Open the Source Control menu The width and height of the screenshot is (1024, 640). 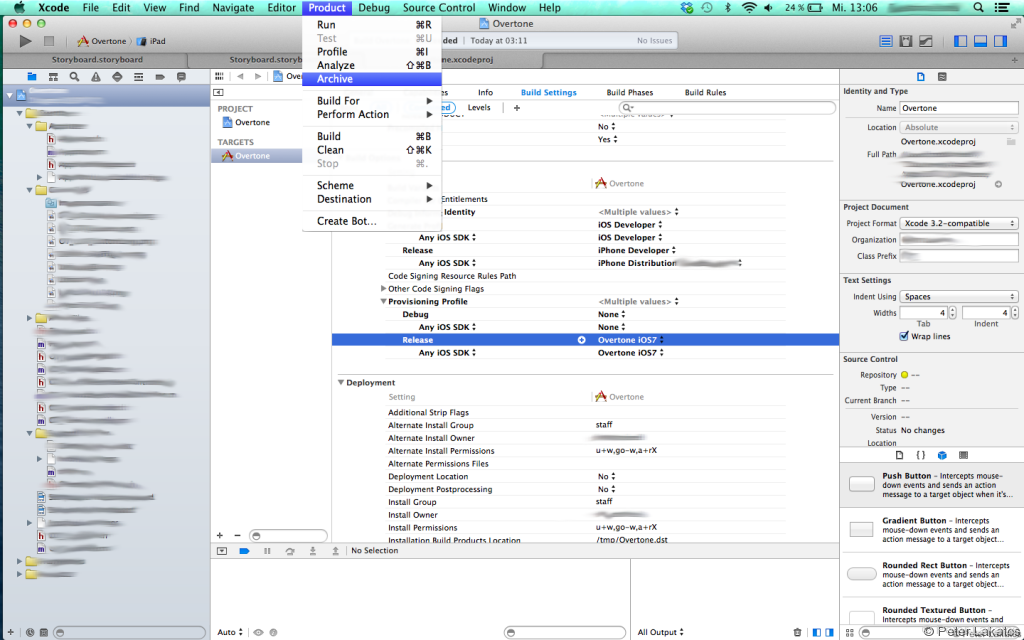[439, 8]
